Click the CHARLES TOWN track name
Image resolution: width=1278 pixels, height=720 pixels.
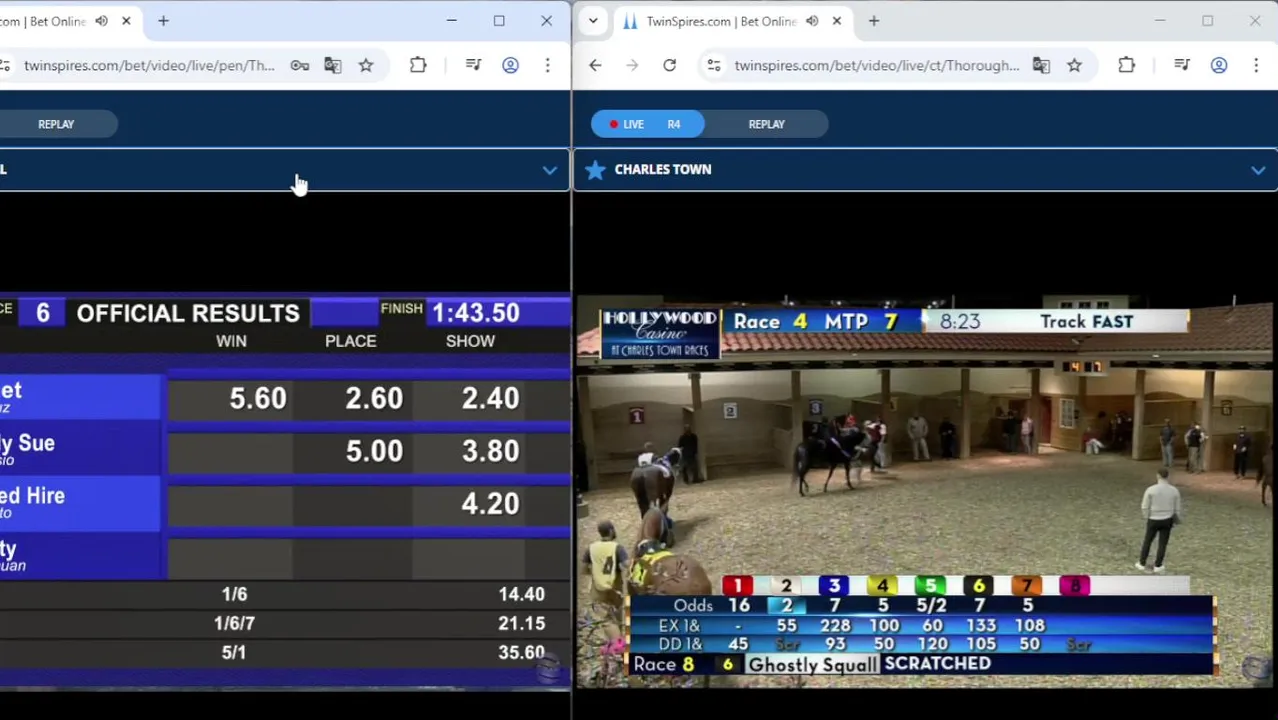[x=663, y=170]
